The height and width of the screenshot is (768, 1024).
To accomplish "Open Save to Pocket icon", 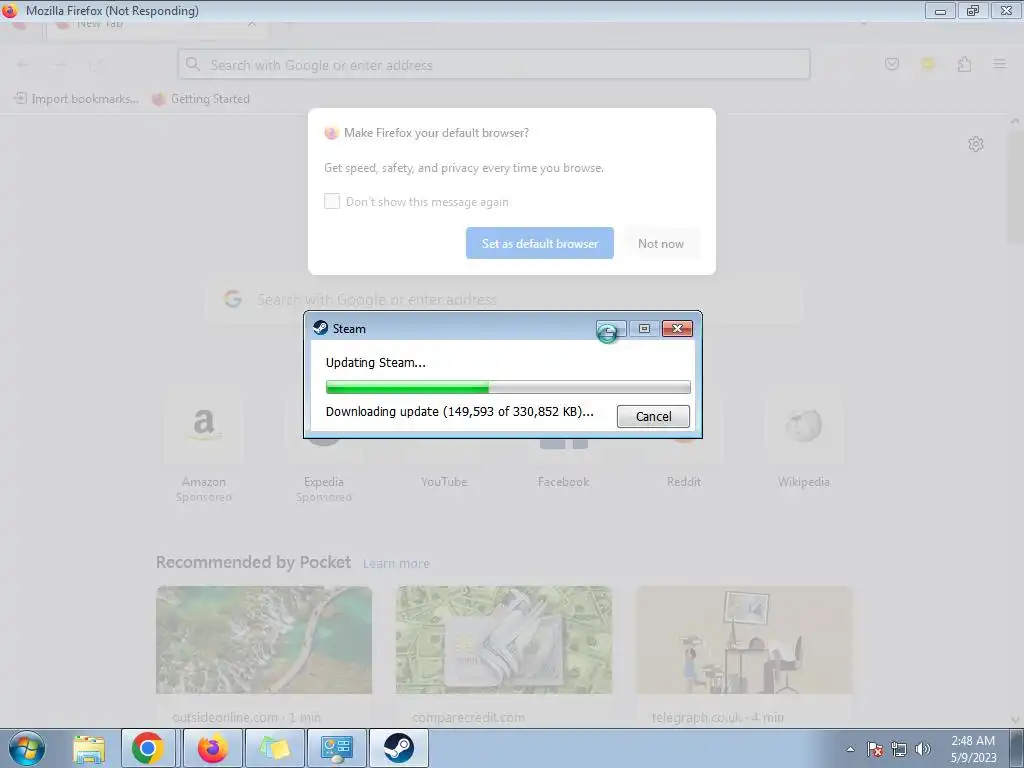I will [x=891, y=64].
